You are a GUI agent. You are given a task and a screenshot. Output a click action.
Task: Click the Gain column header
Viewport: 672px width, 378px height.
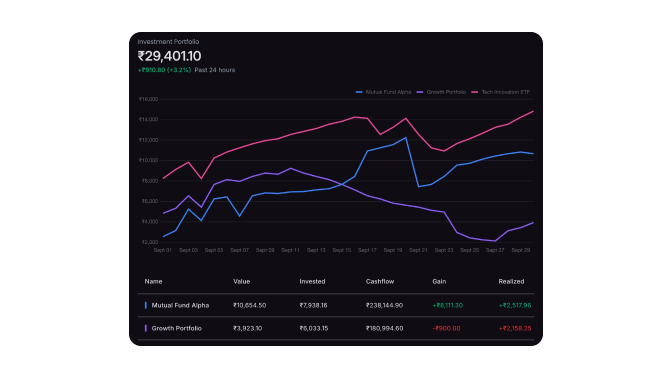click(439, 282)
